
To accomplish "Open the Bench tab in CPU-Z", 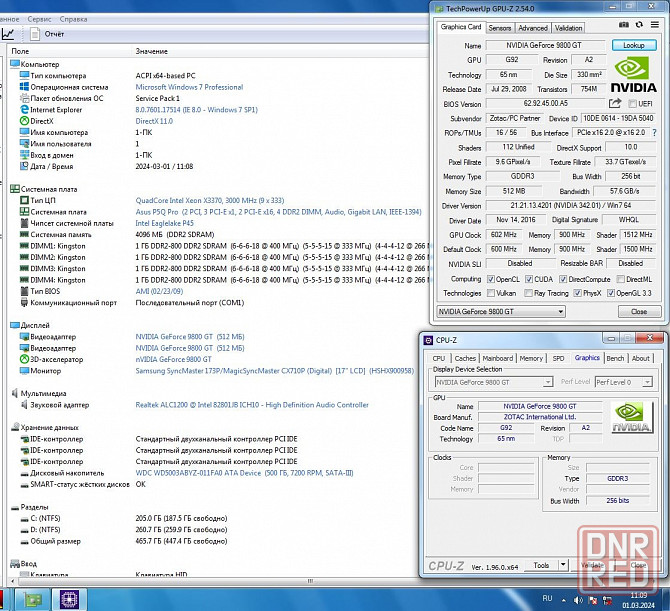I will click(x=615, y=358).
